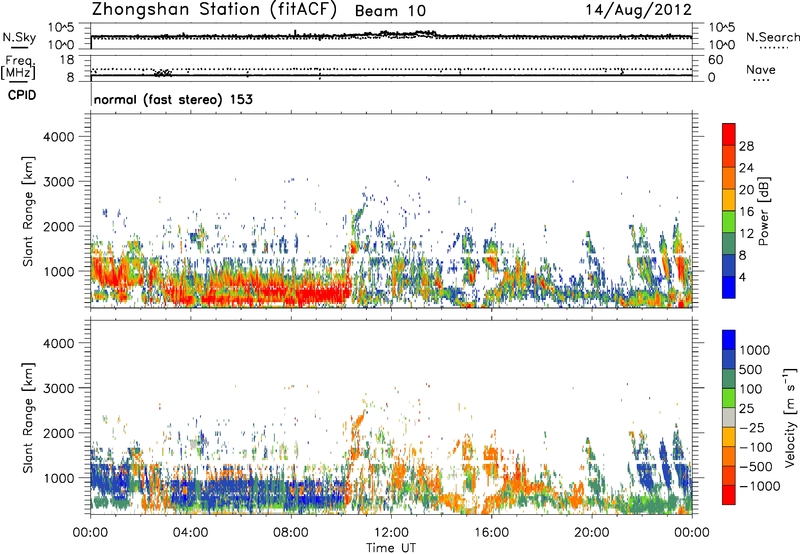Click the N.Sky noise trace panel
Image resolution: width=800 pixels, height=554 pixels.
click(x=391, y=36)
